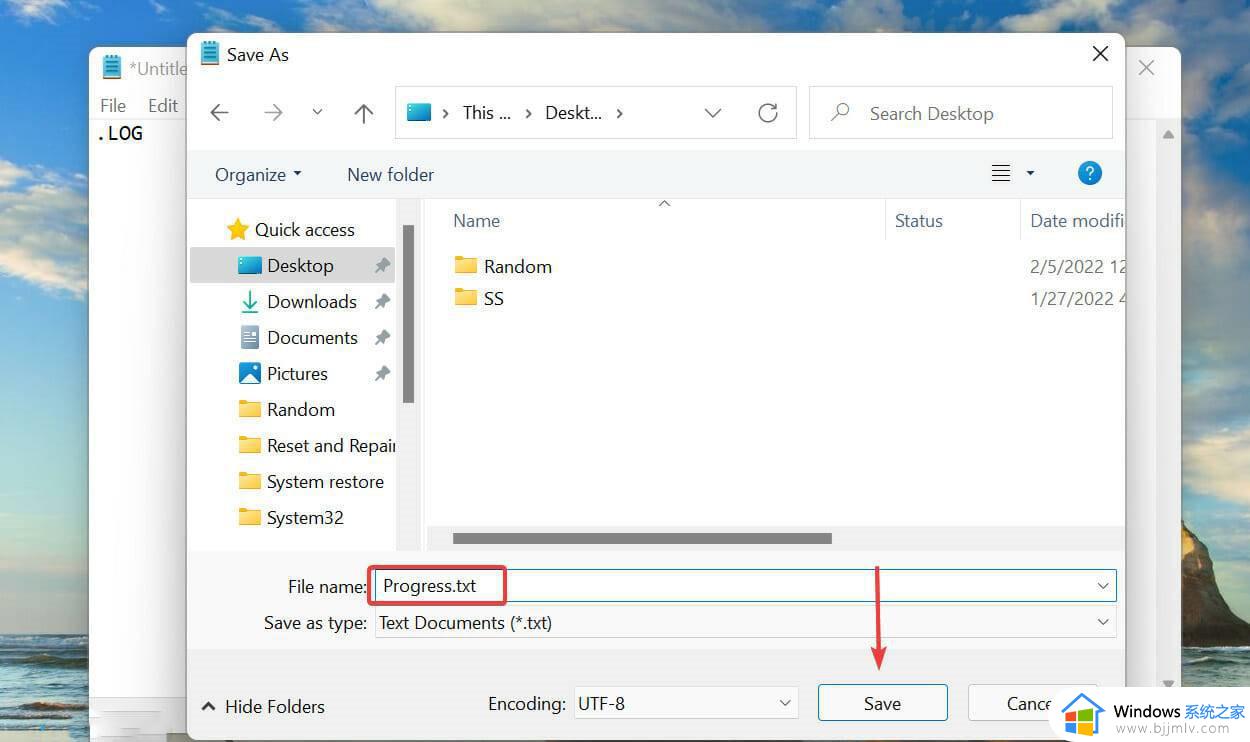The height and width of the screenshot is (742, 1250).
Task: Click the Quick access star icon
Action: click(x=237, y=230)
